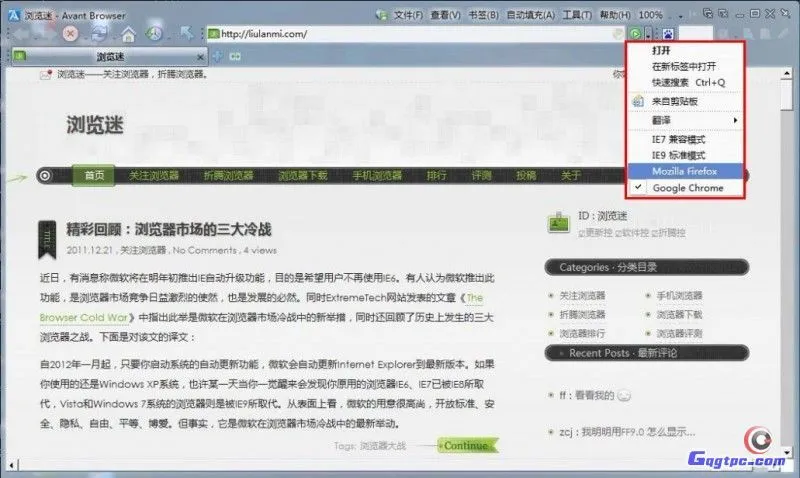
Task: Click the envelope icon in the page header
Action: point(46,74)
